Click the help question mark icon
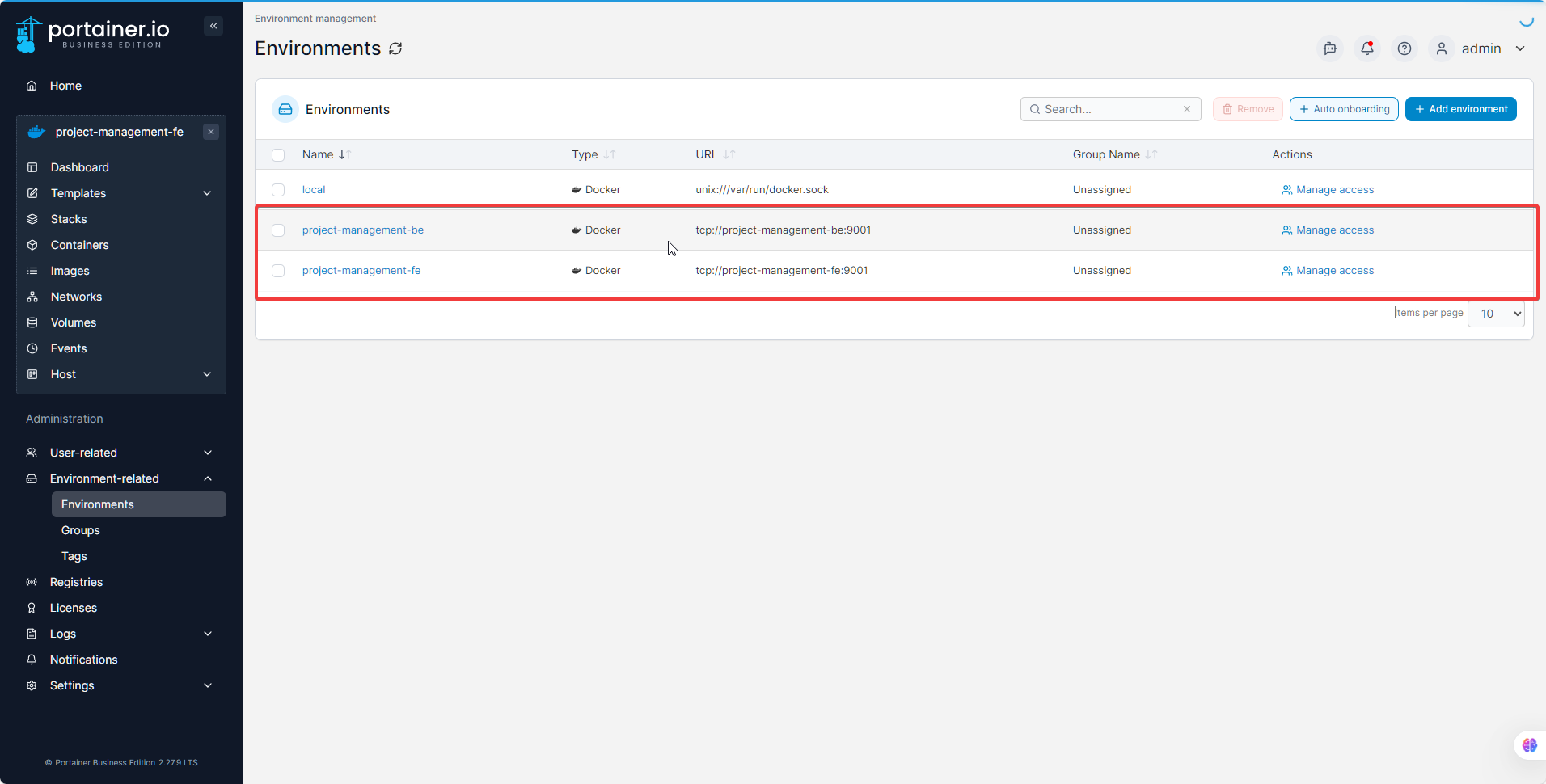 1404,48
